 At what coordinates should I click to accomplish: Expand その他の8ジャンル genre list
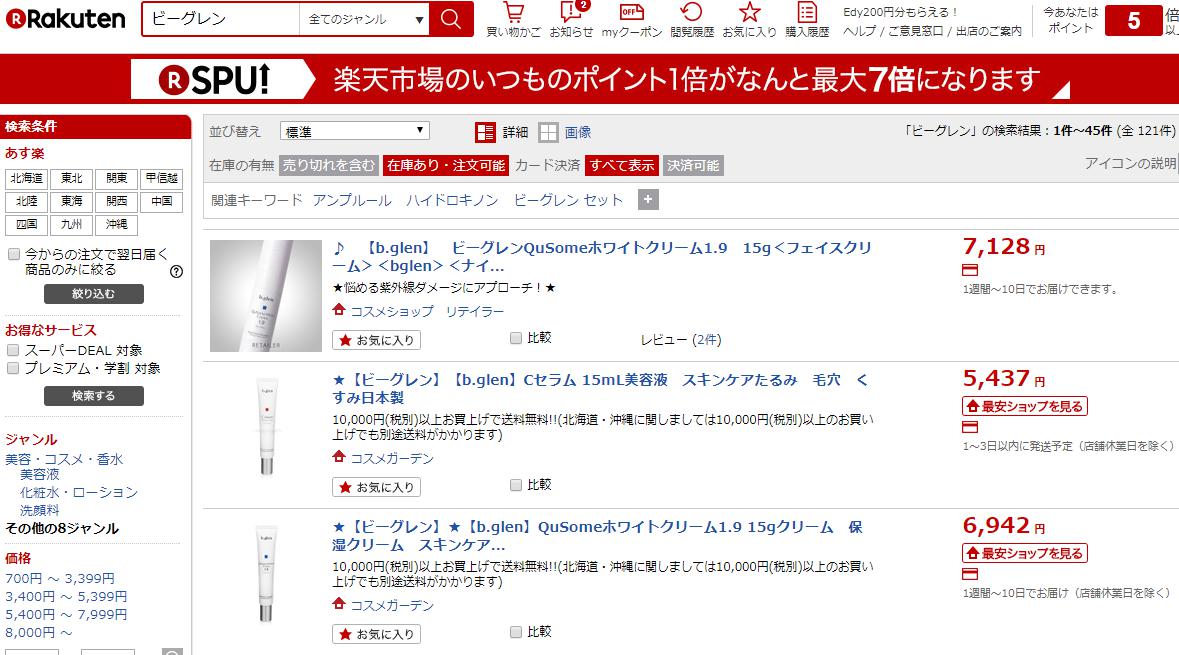pos(62,529)
